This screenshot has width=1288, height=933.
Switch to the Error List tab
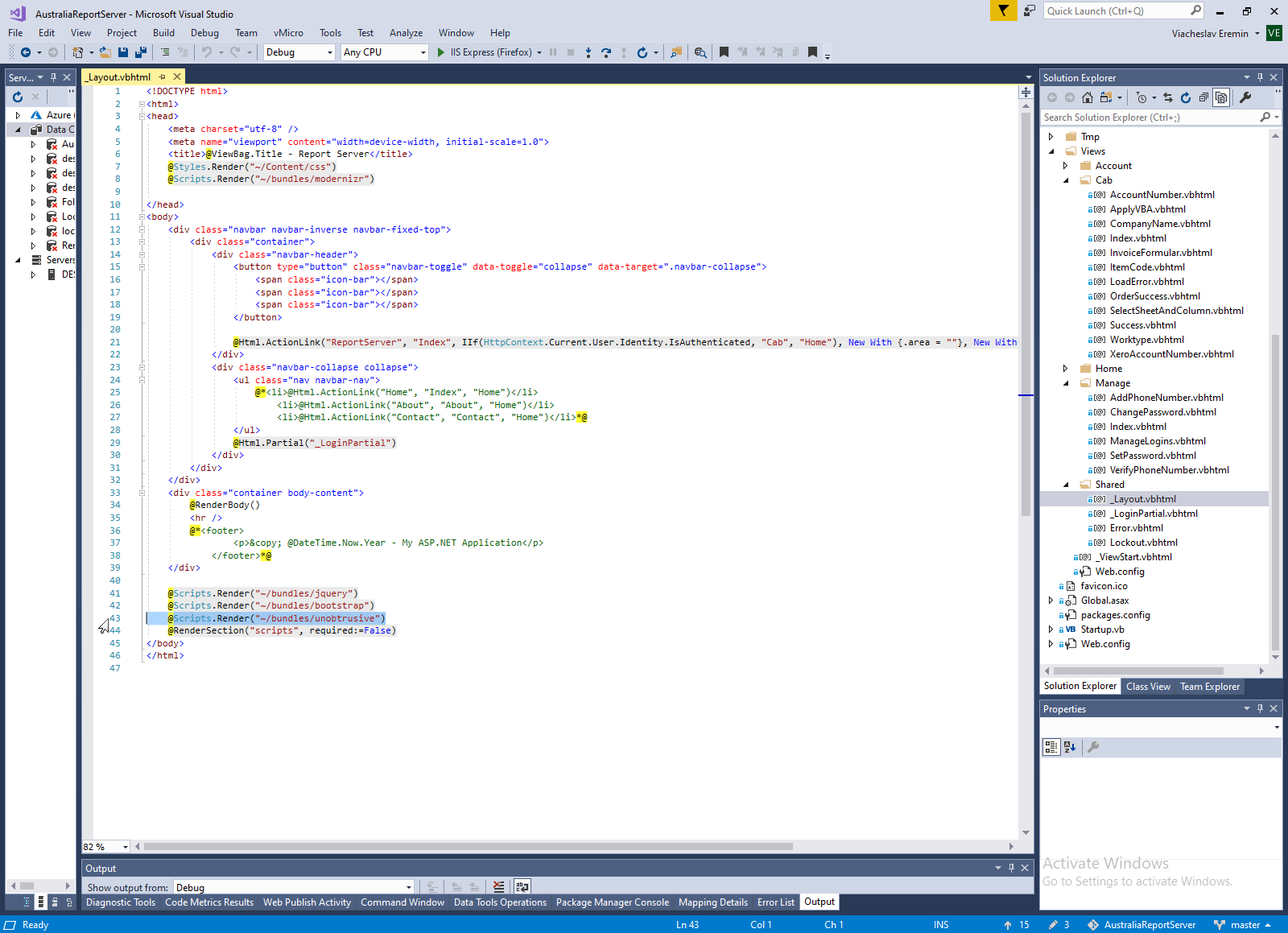point(775,902)
